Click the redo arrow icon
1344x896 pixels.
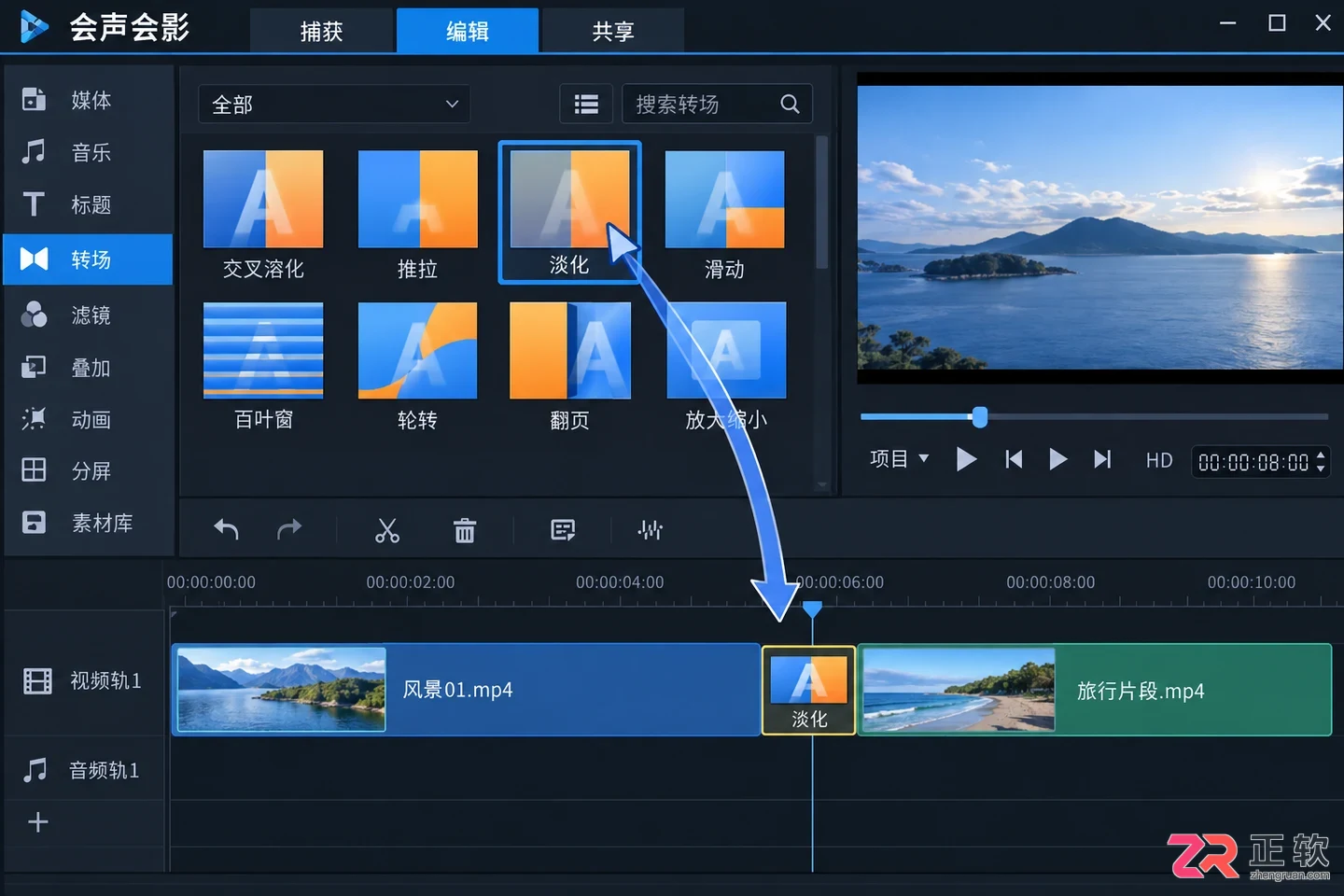(x=289, y=530)
